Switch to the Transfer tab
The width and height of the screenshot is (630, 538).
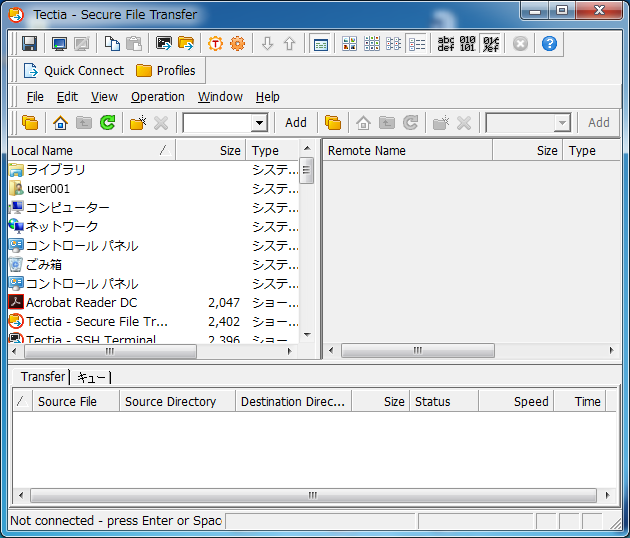click(43, 377)
